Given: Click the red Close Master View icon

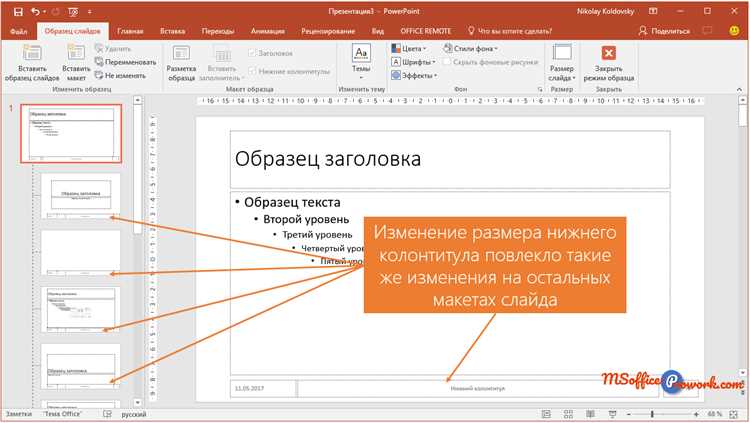Looking at the screenshot, I should point(608,54).
